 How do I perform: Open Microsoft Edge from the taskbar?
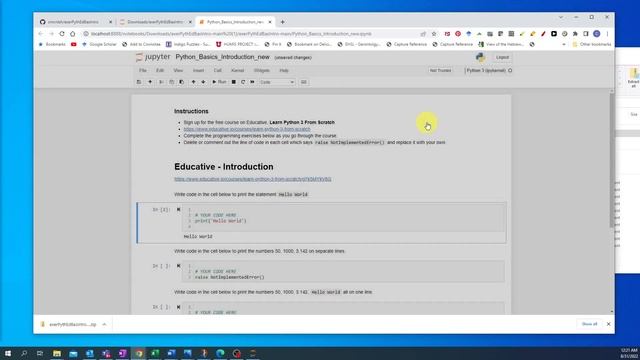(220, 353)
